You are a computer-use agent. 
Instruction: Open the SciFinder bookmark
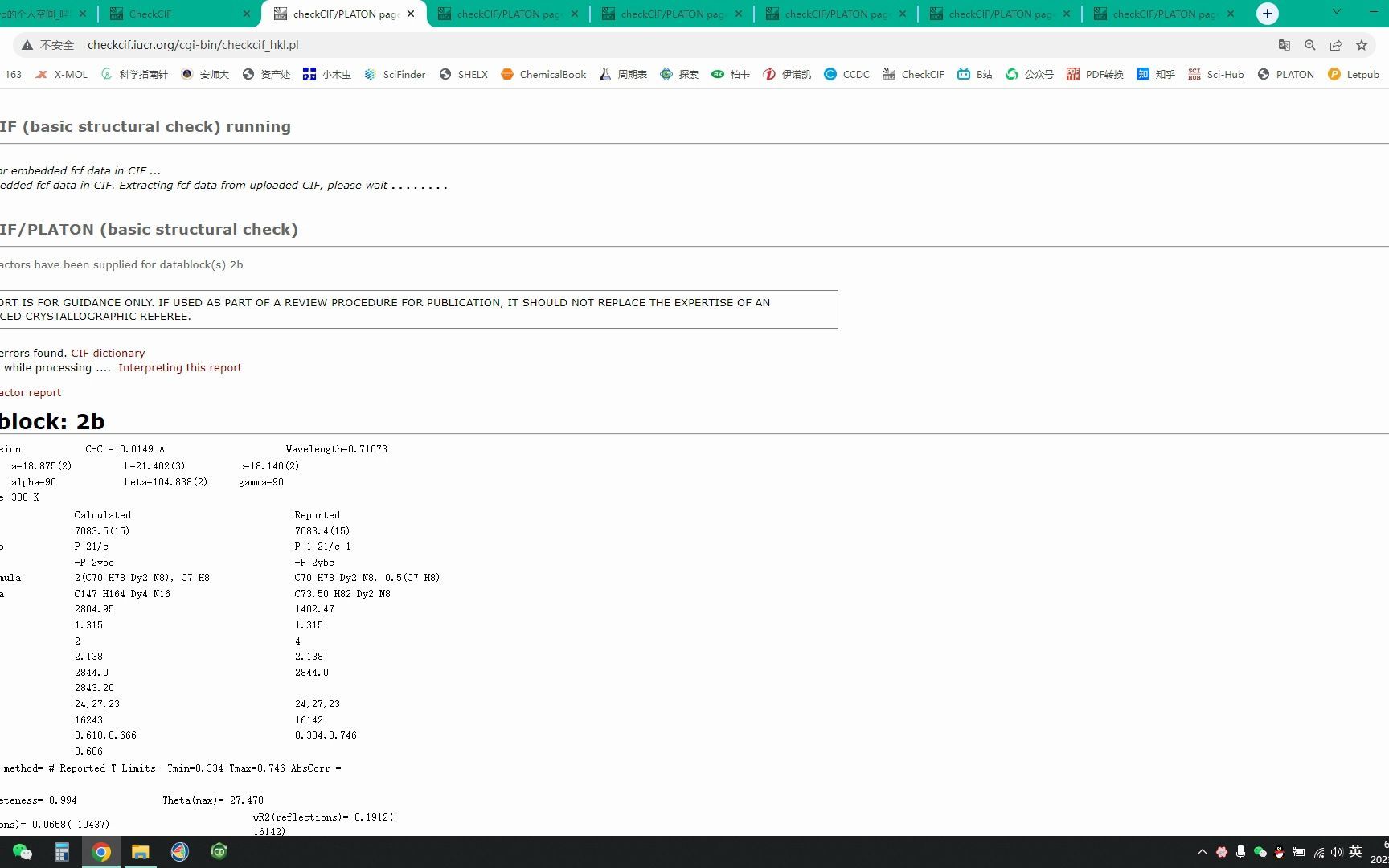[395, 74]
